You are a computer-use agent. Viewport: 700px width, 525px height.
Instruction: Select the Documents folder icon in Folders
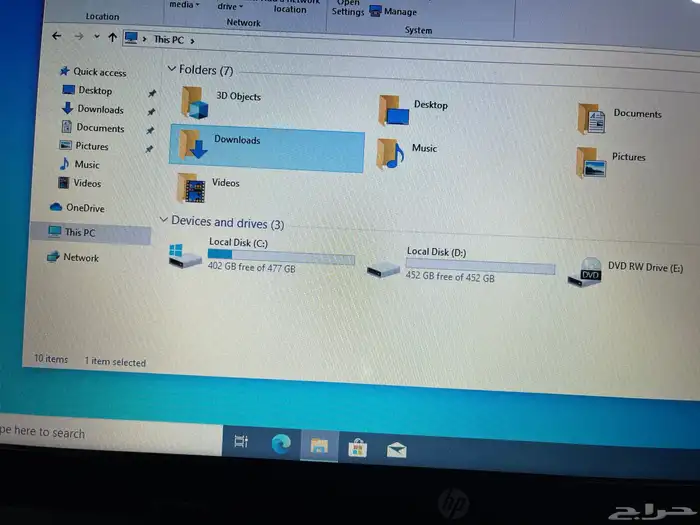tap(592, 118)
